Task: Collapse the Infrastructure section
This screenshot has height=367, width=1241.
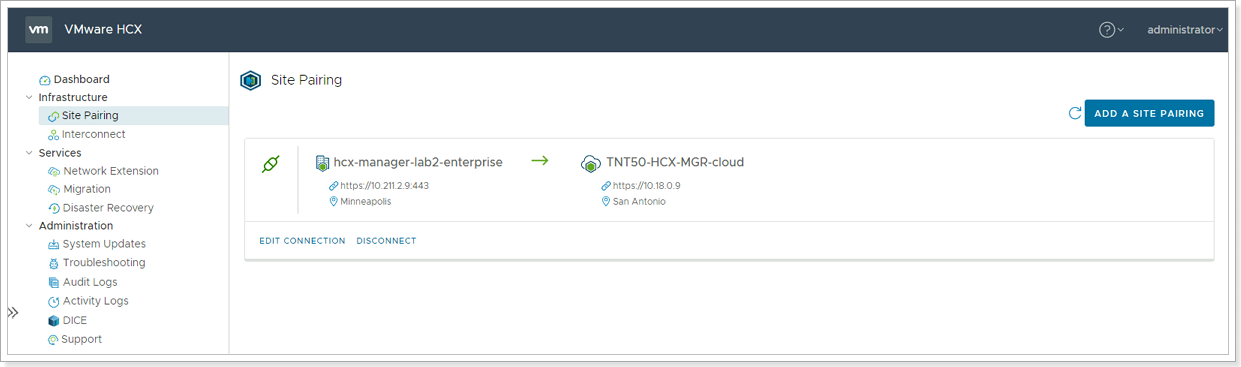Action: click(29, 97)
